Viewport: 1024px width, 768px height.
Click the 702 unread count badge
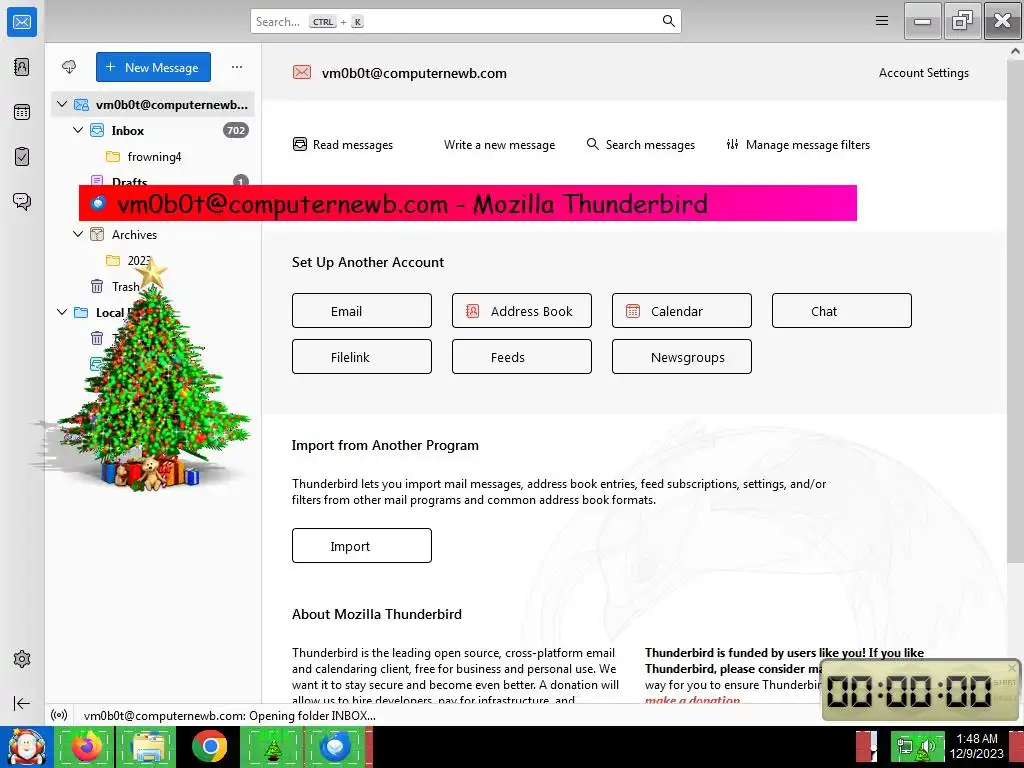[236, 130]
